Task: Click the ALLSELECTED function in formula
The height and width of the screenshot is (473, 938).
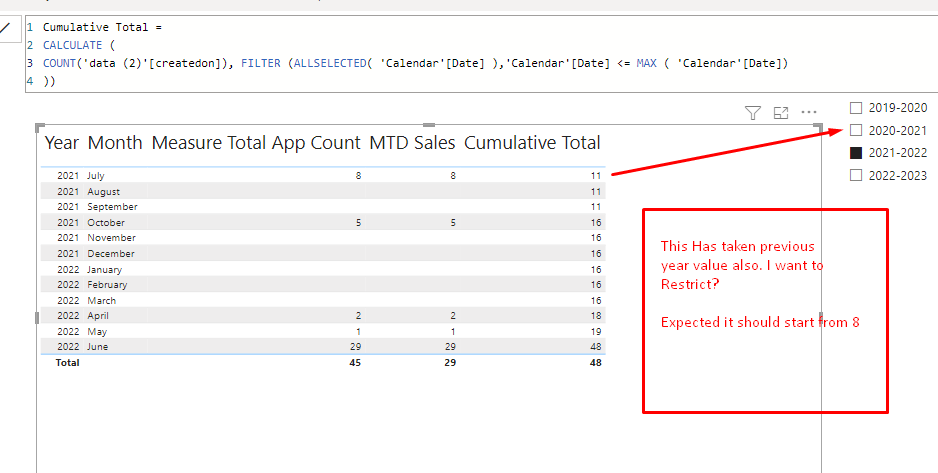Action: (x=330, y=63)
